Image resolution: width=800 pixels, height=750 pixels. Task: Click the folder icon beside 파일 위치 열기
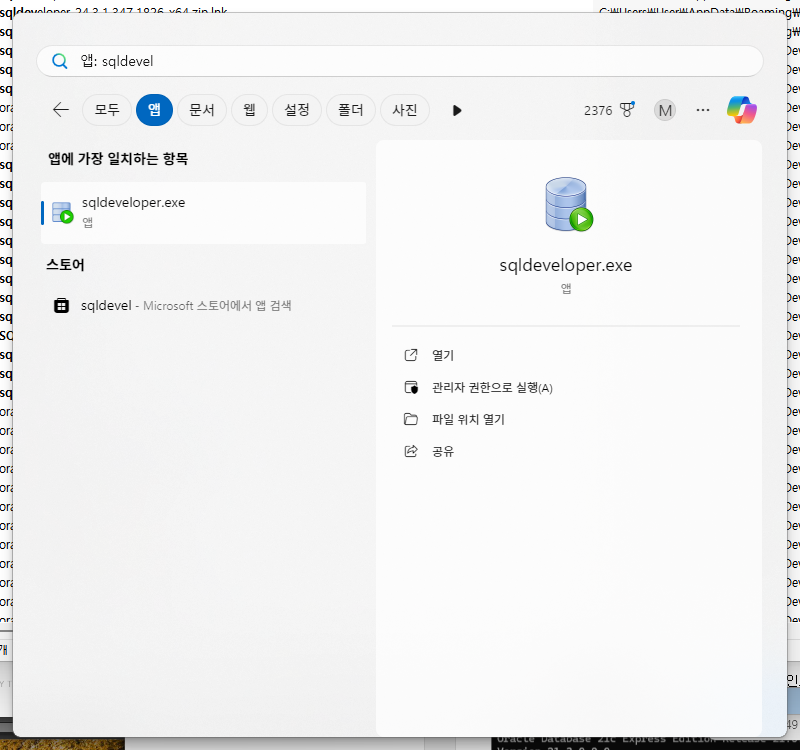[x=411, y=419]
